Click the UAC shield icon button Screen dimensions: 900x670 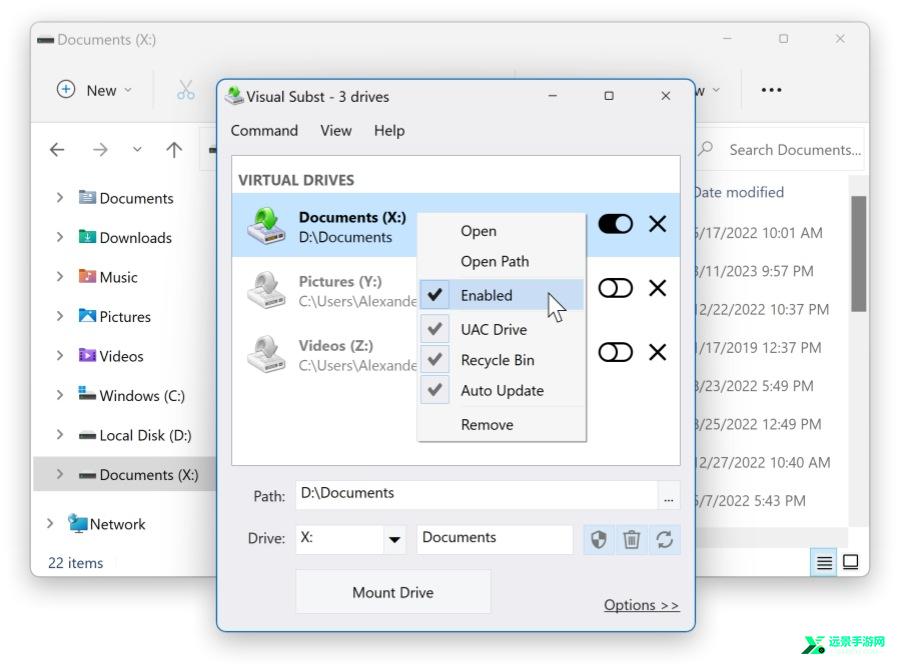click(599, 540)
